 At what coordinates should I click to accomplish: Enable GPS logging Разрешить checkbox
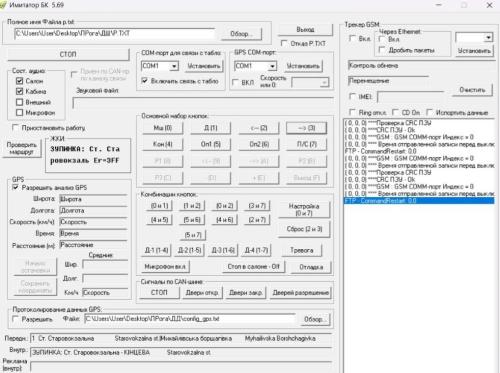point(15,319)
